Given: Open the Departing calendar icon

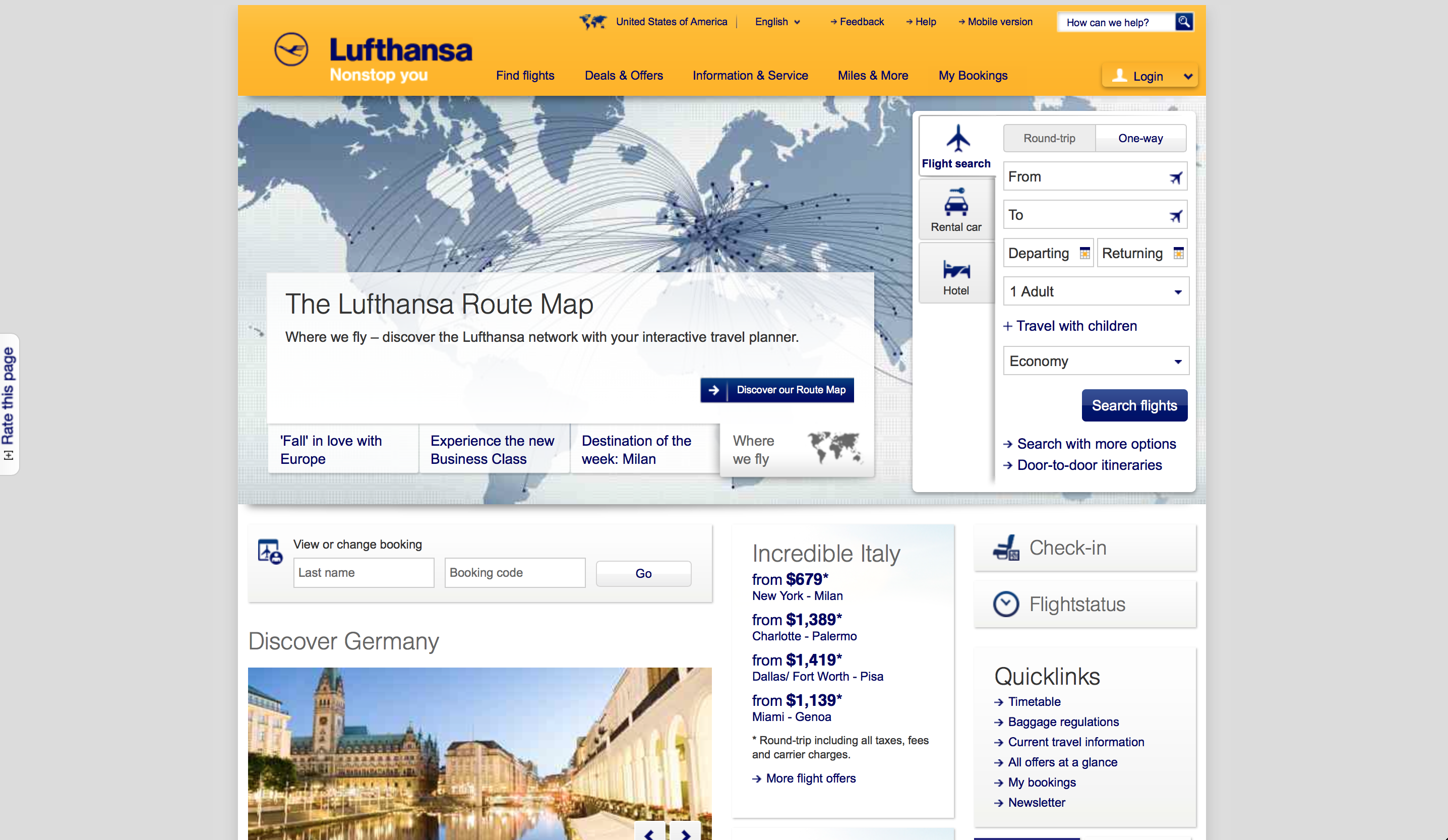Looking at the screenshot, I should click(x=1084, y=254).
